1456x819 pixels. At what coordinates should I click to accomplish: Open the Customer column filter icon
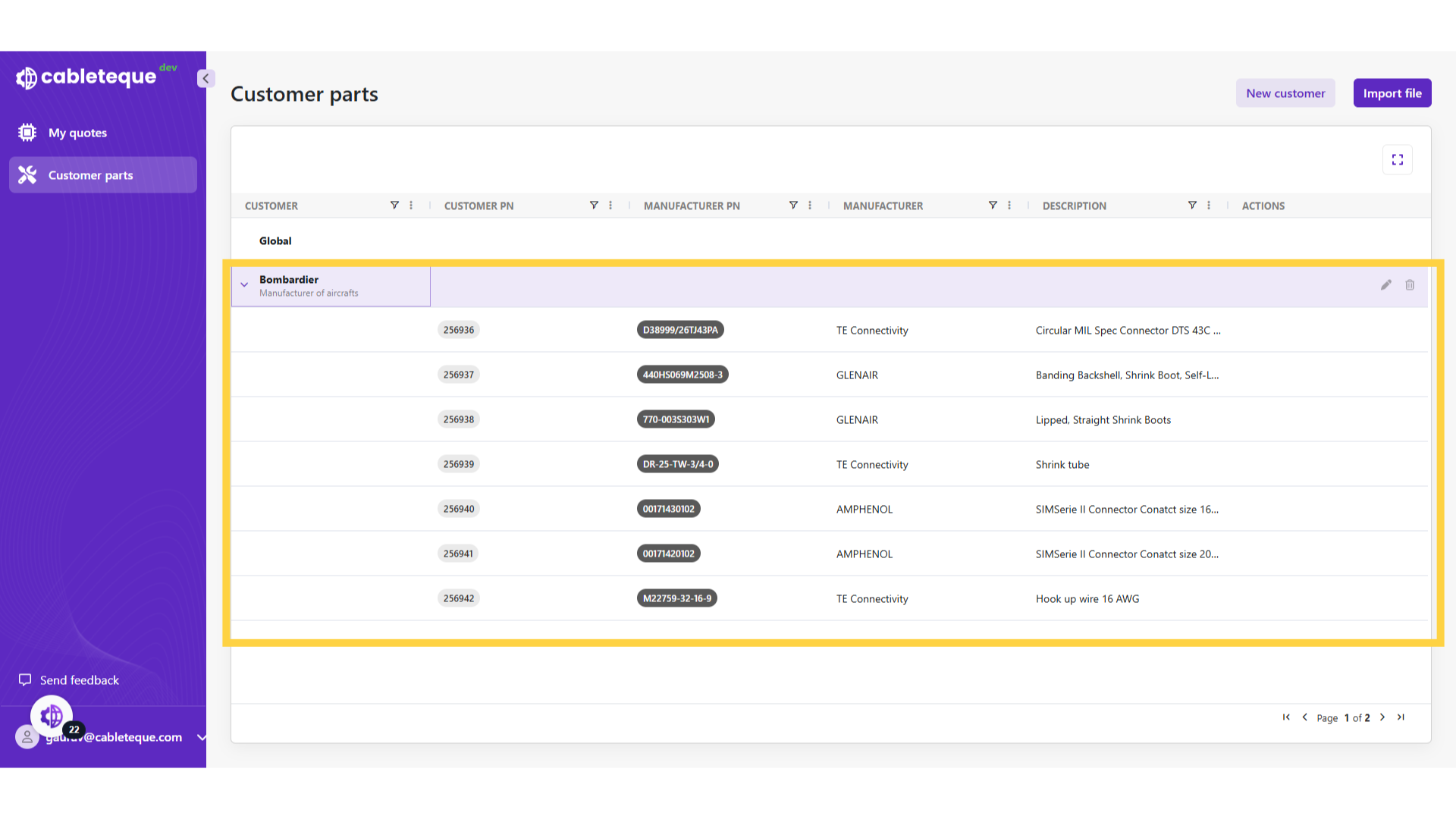pos(394,206)
